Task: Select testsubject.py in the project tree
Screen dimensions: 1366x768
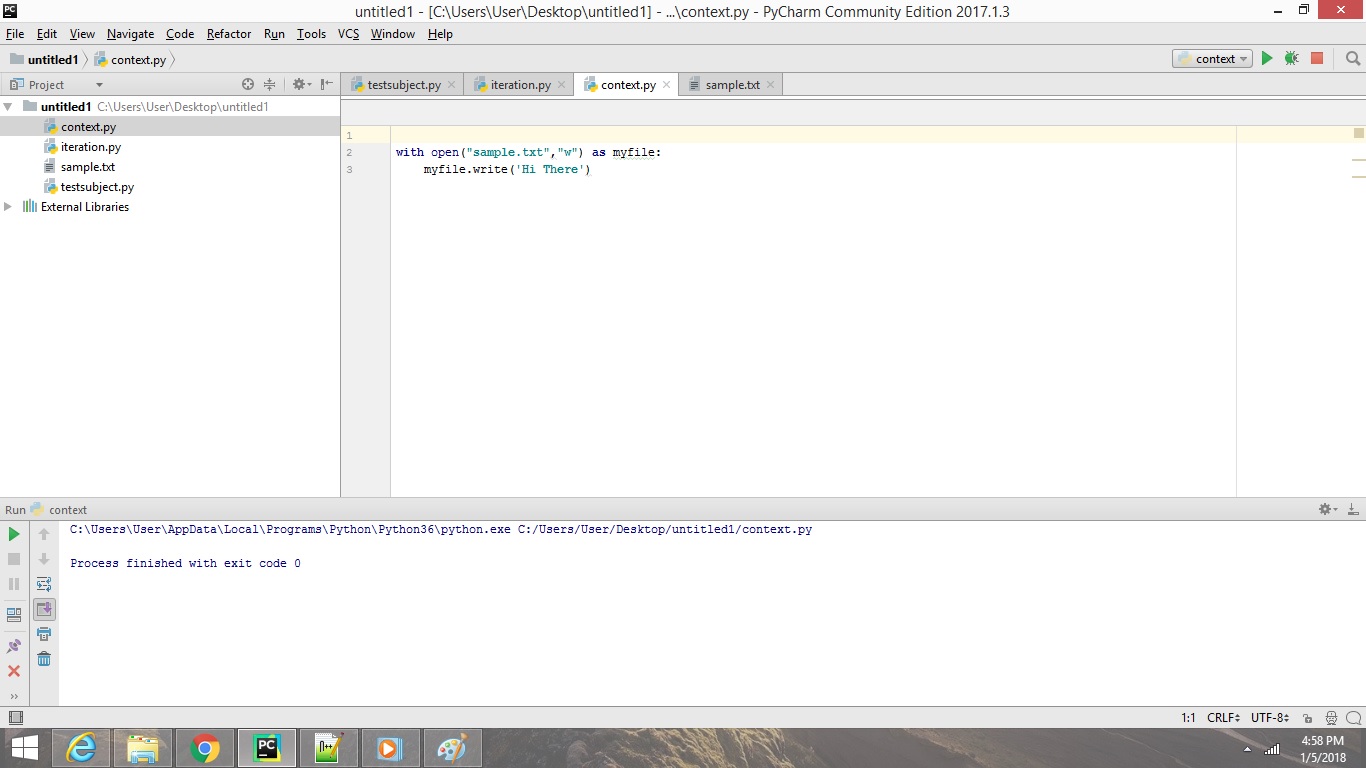Action: 97,187
